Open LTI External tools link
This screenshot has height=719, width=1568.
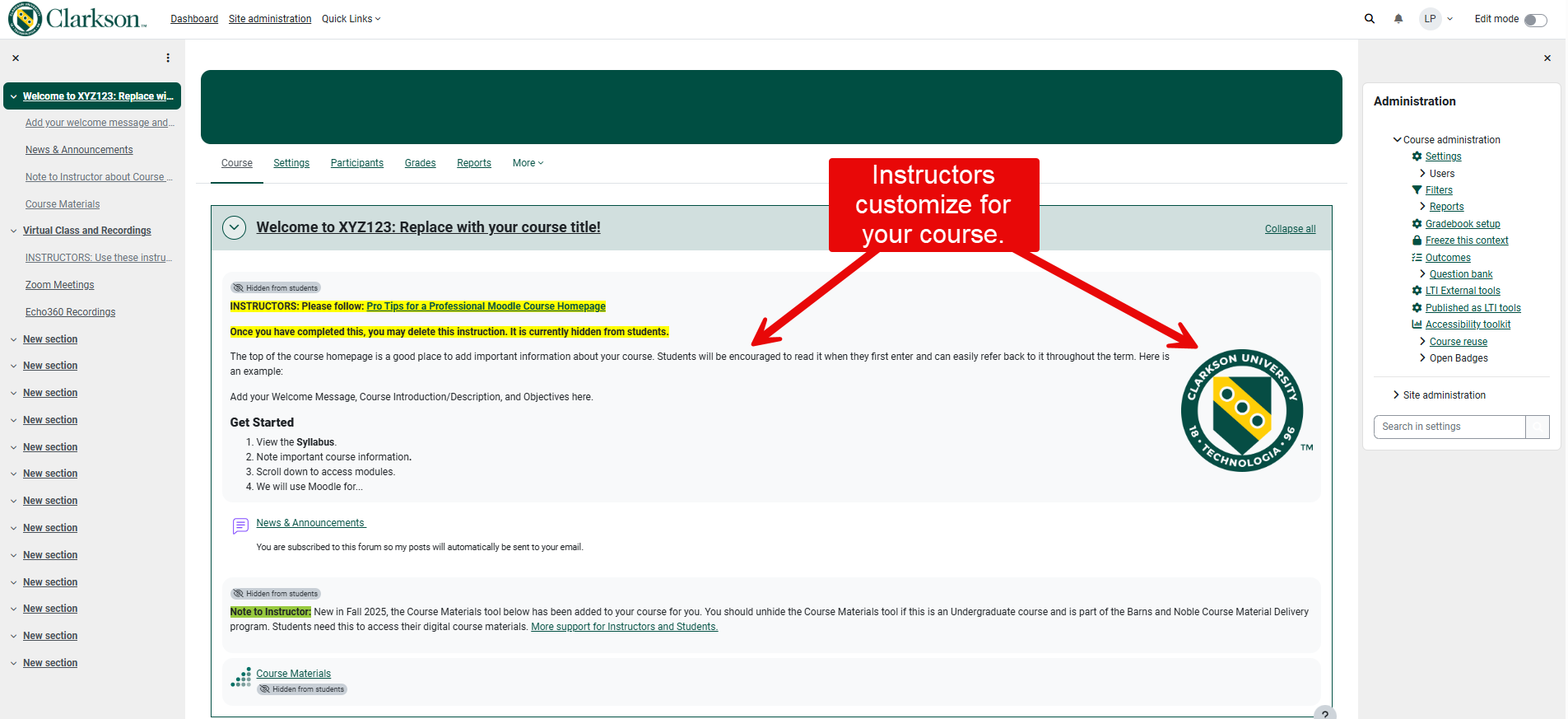click(x=1463, y=291)
